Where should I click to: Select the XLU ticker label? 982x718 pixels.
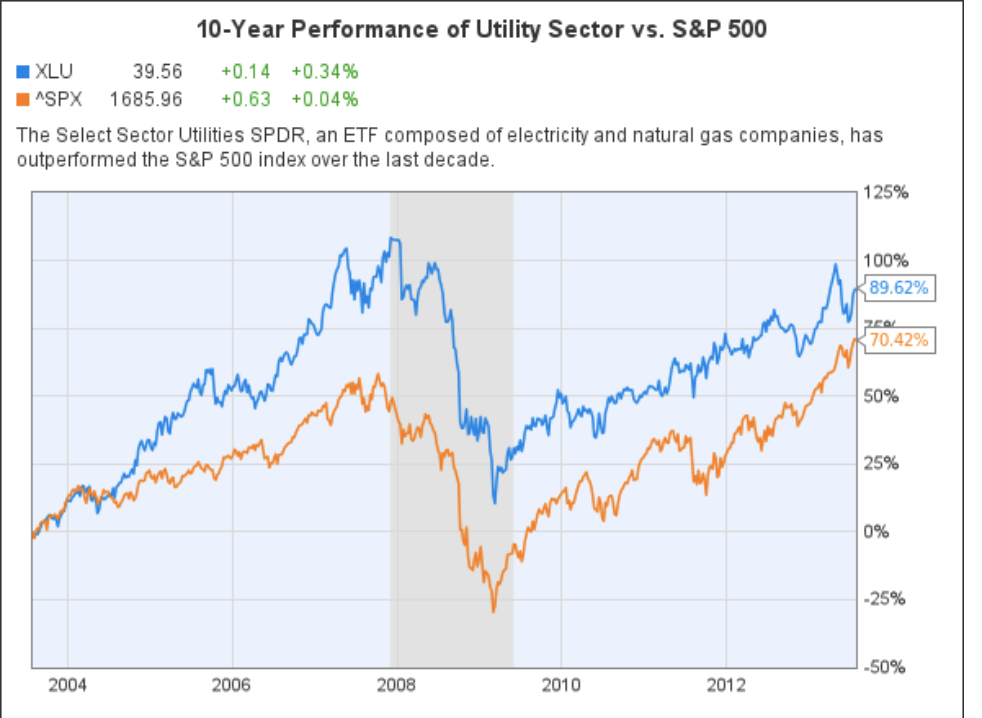pyautogui.click(x=54, y=71)
